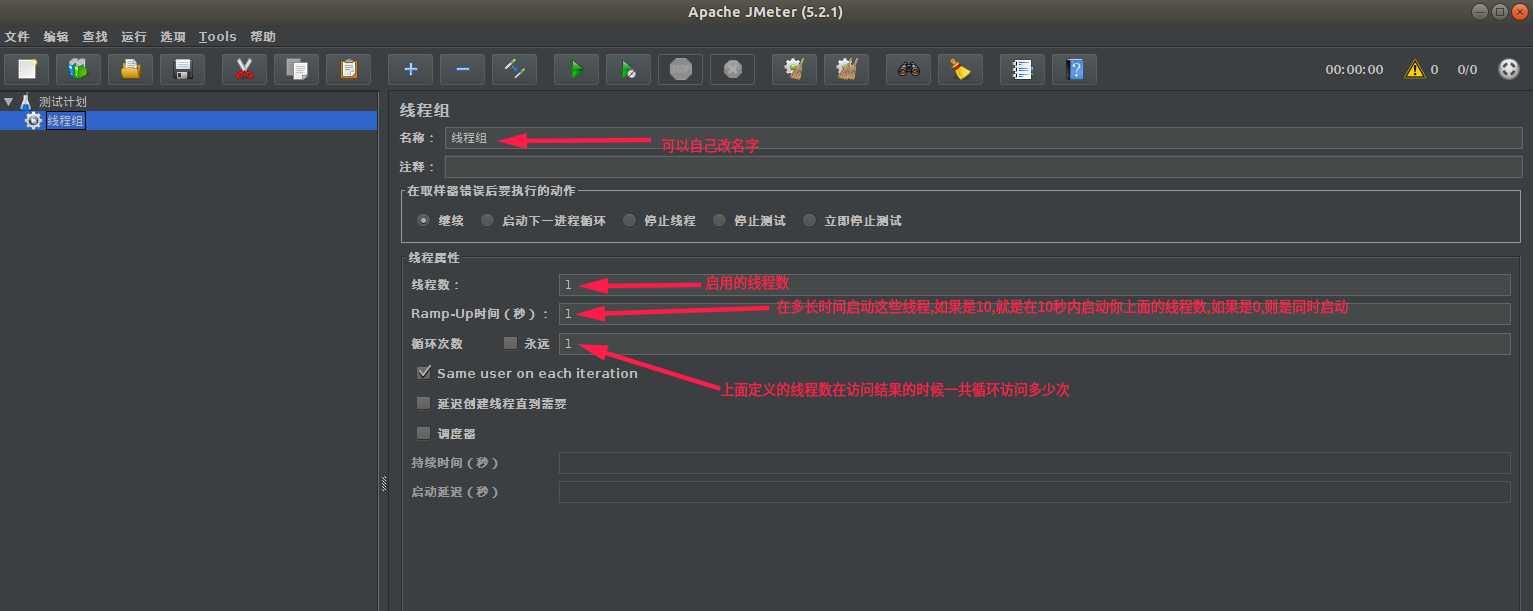Screen dimensions: 1534x611
Task: Choose the 停止测试 radio button
Action: (x=719, y=220)
